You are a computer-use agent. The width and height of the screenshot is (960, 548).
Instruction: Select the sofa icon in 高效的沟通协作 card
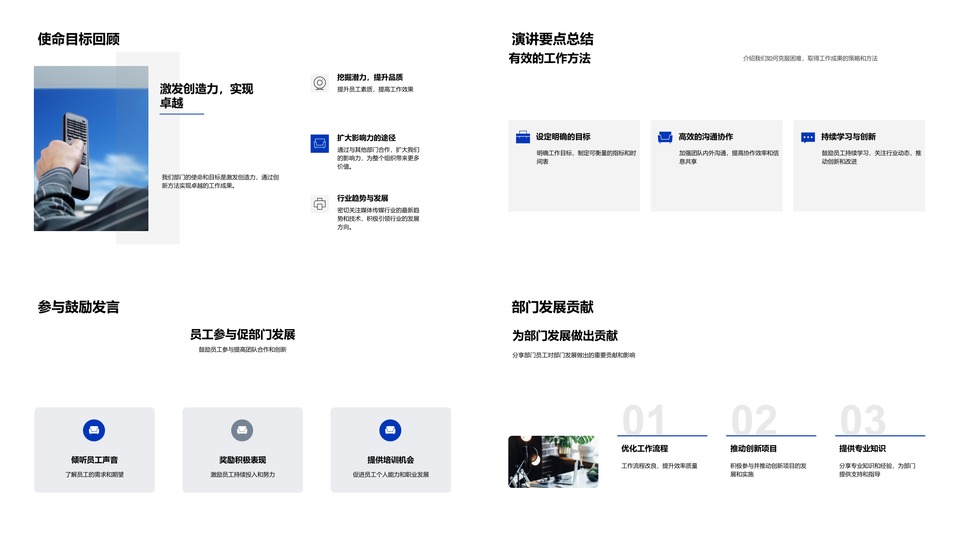coord(665,137)
